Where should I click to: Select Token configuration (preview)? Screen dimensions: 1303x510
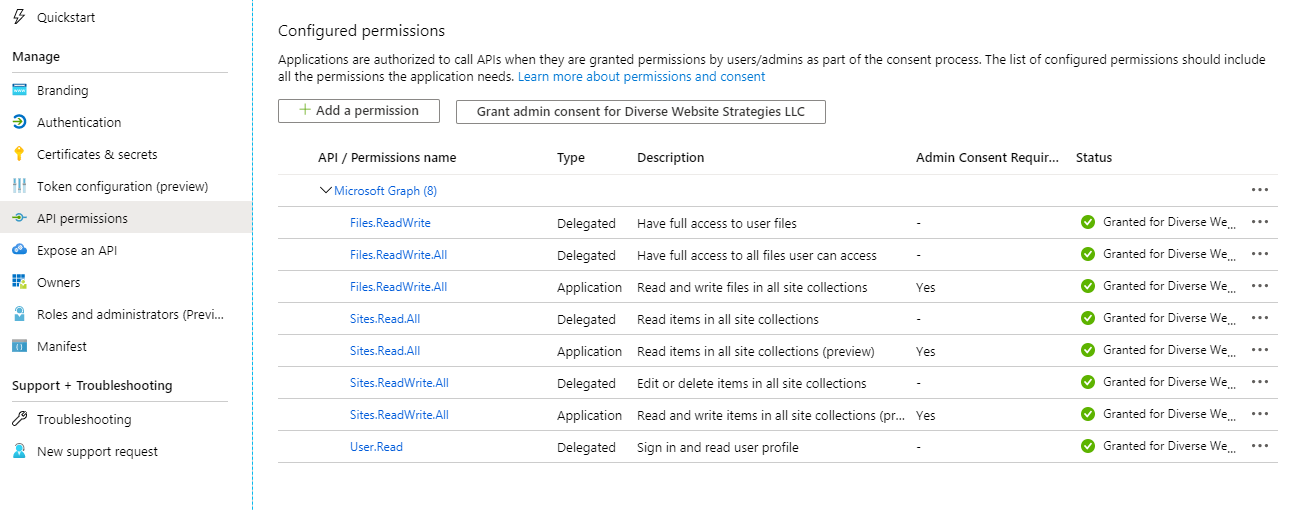click(122, 186)
